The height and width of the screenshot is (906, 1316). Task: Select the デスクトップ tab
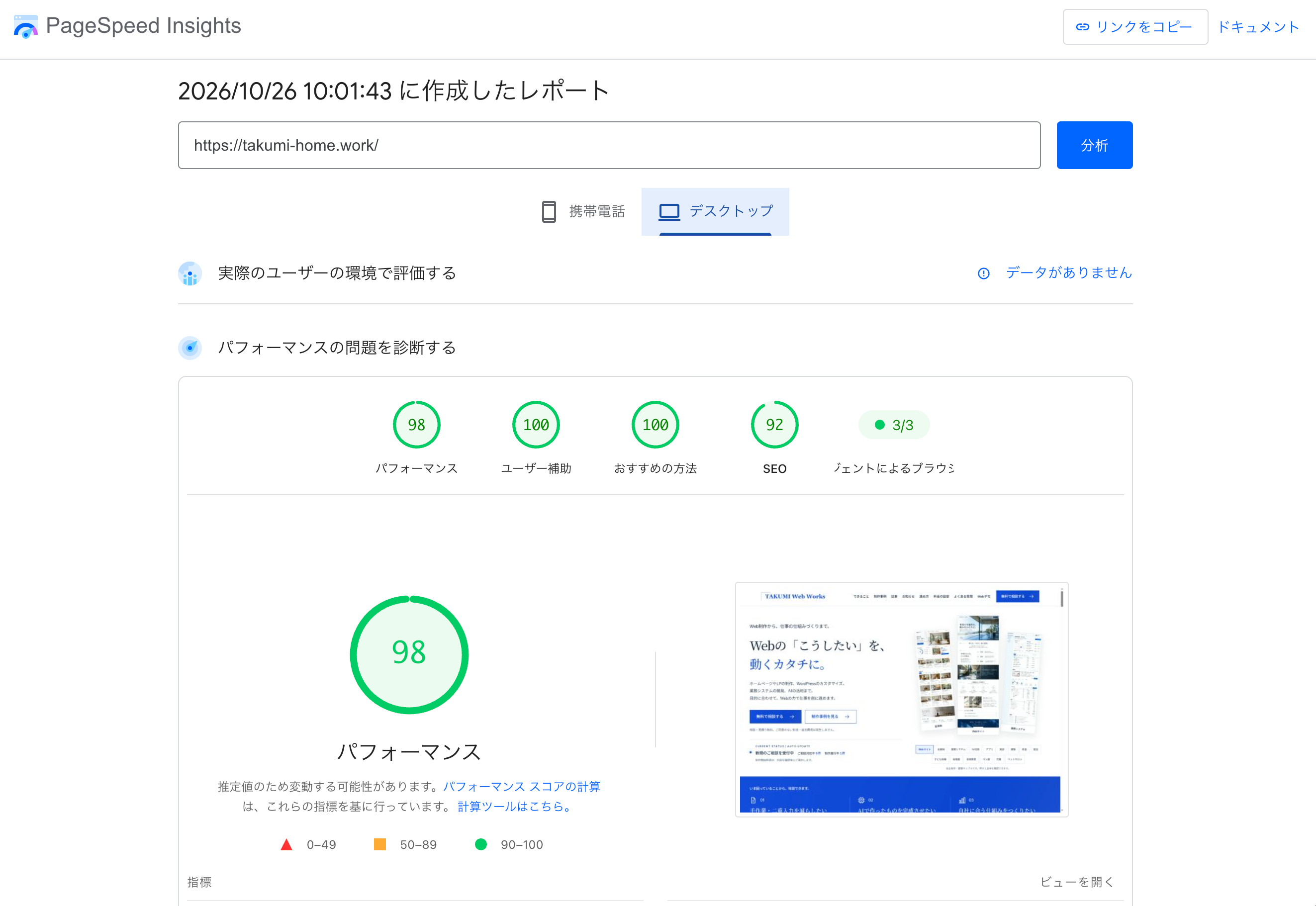715,211
